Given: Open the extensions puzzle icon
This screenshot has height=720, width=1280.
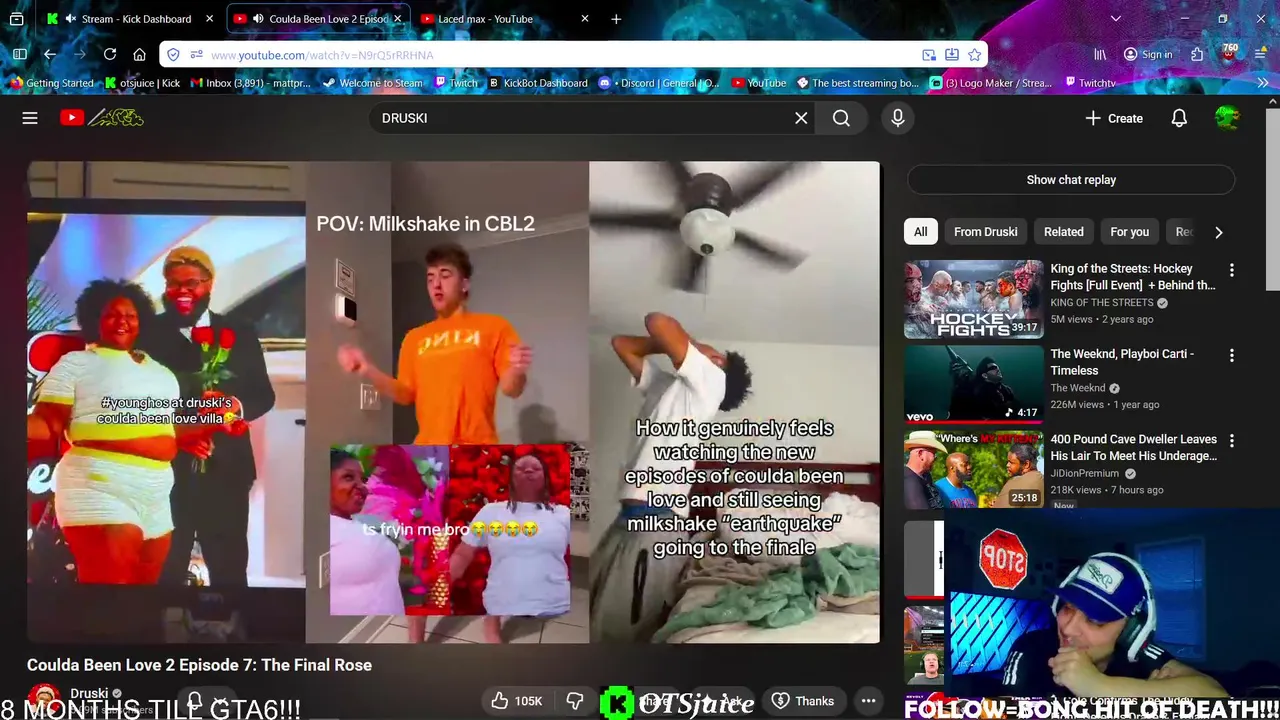Looking at the screenshot, I should point(1197,55).
